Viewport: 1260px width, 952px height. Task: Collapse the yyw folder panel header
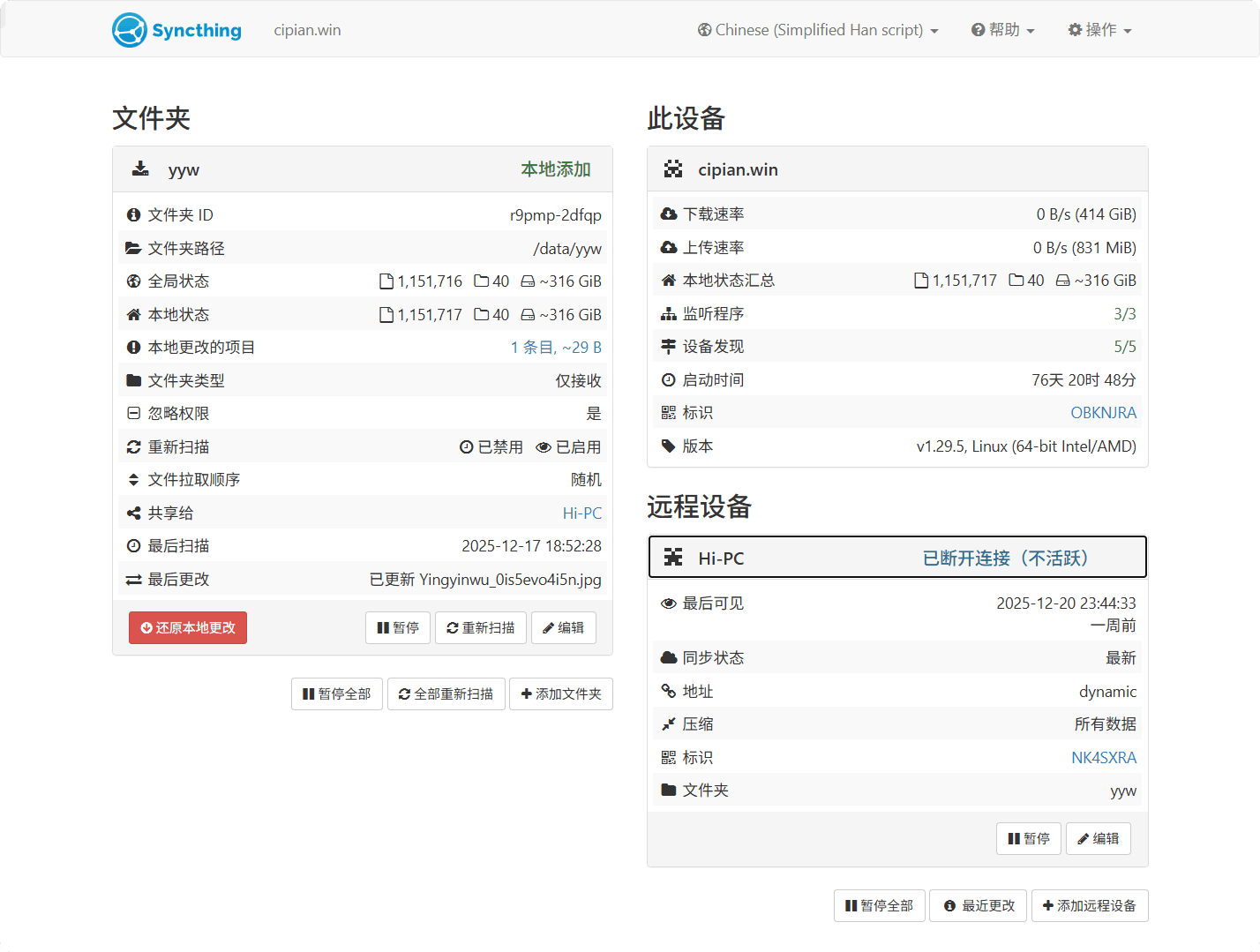pyautogui.click(x=362, y=169)
